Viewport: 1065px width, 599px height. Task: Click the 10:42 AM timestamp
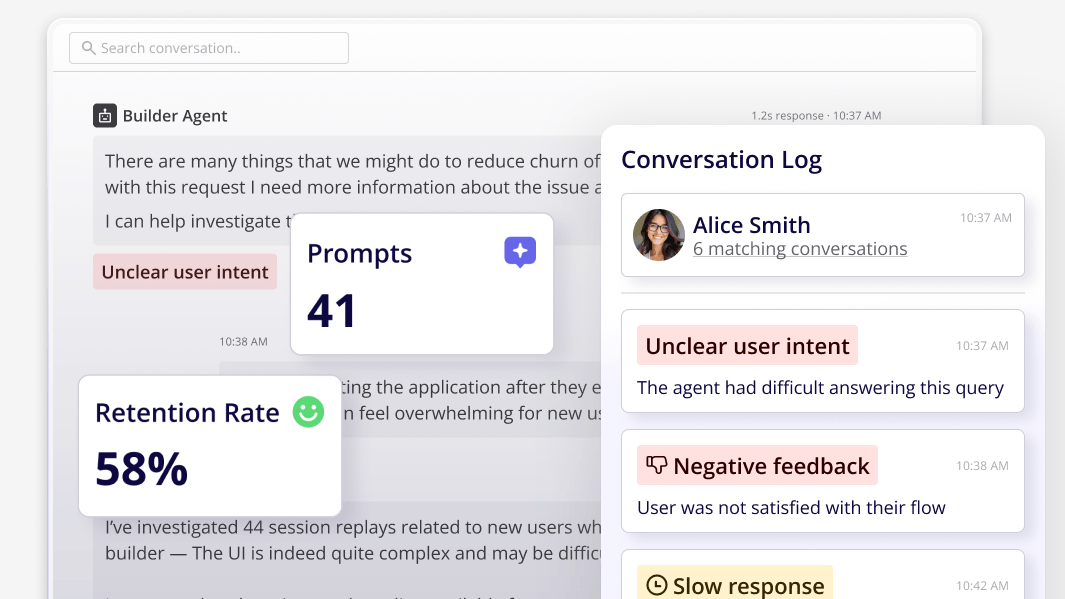click(982, 585)
